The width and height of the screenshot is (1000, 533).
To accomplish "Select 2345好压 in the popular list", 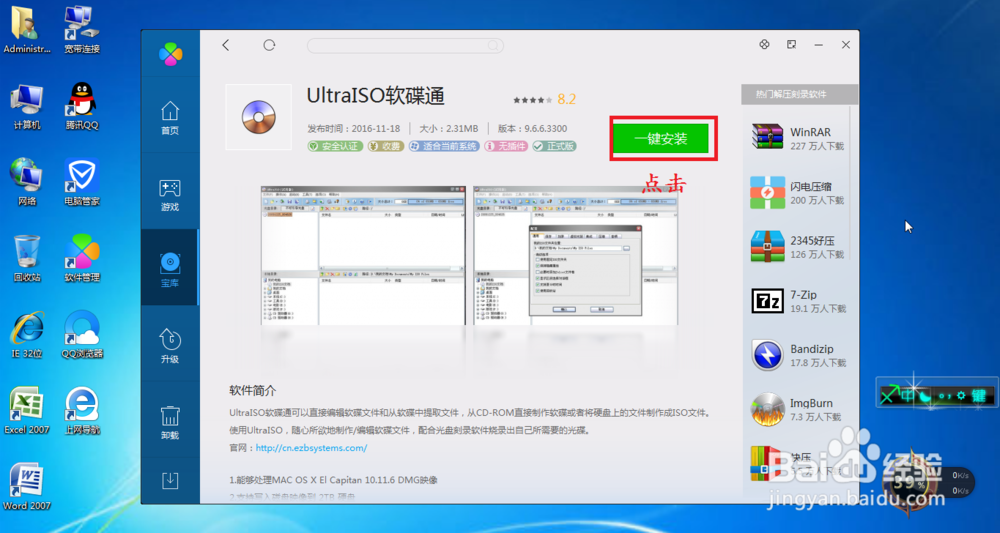I will (797, 246).
